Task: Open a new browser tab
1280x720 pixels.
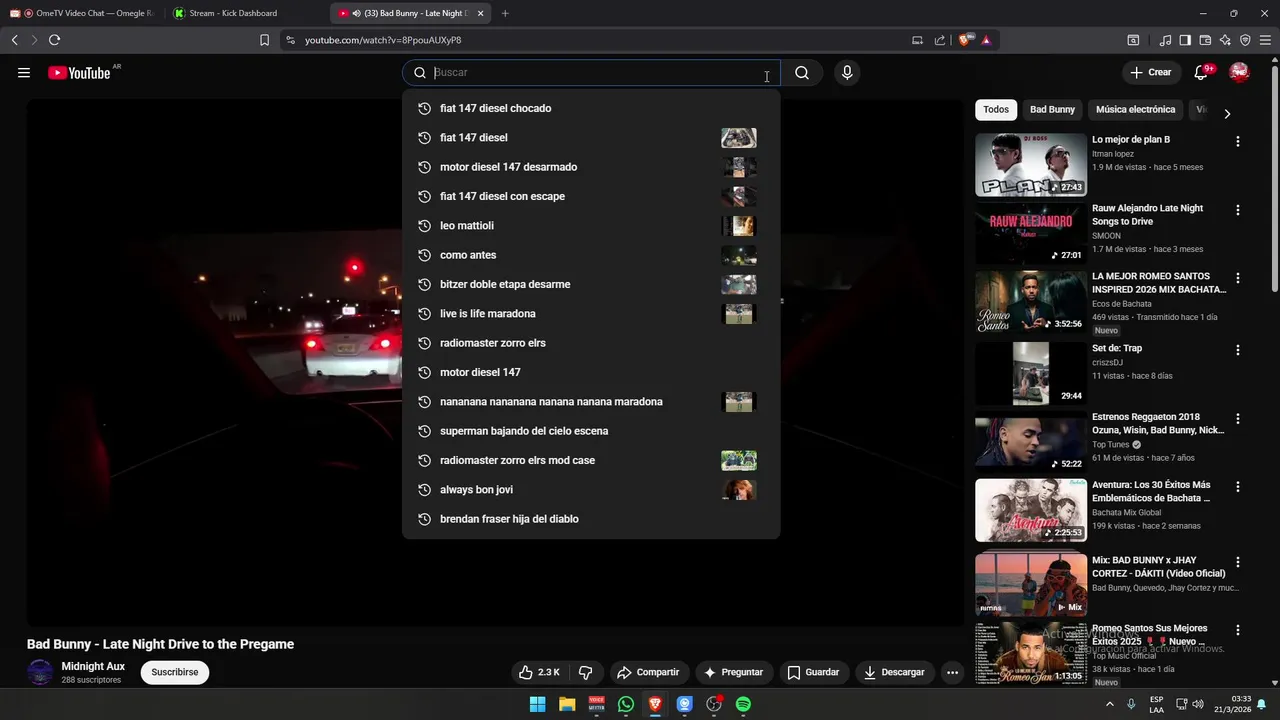Action: [x=505, y=13]
